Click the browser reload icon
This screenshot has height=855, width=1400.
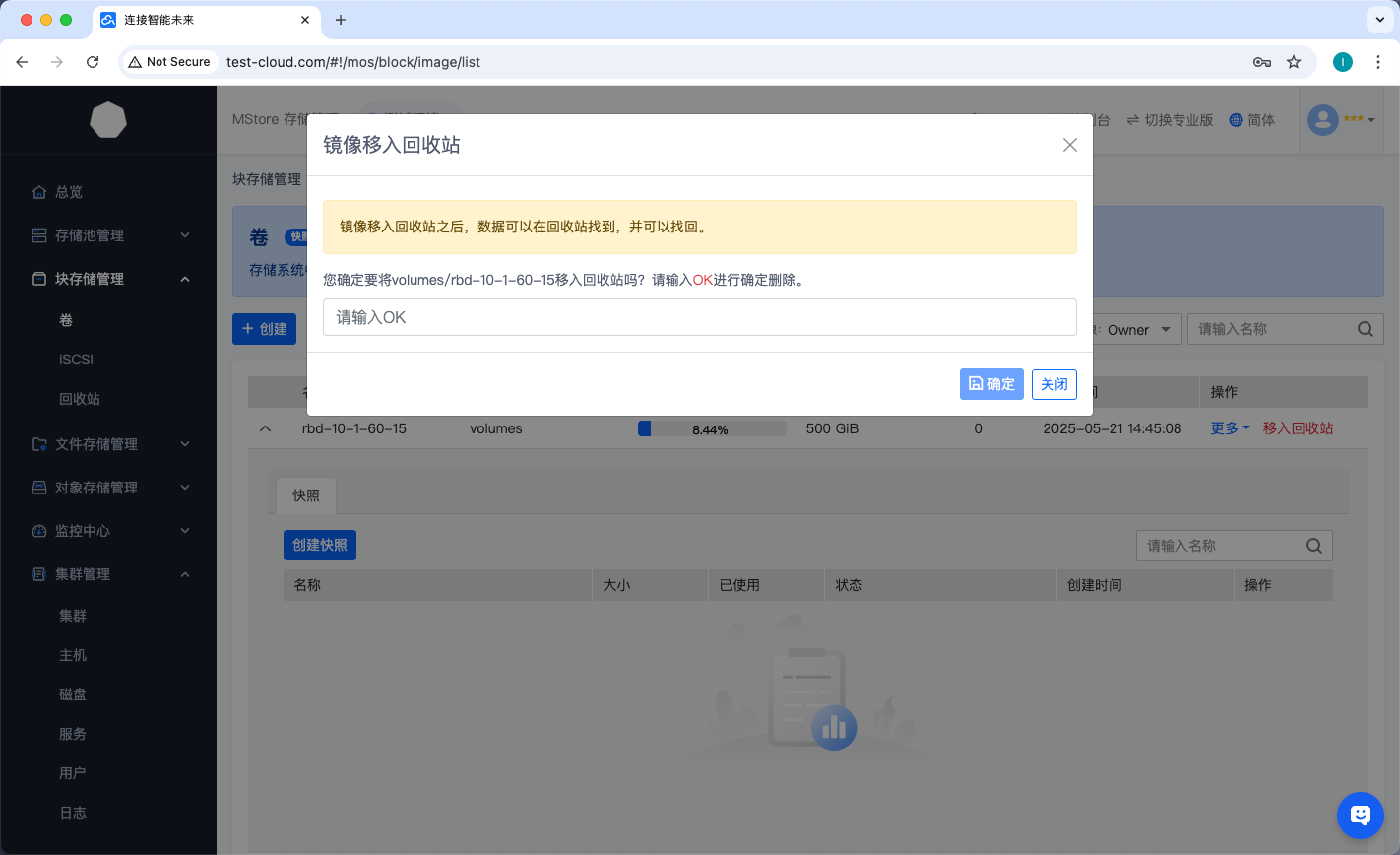click(x=93, y=62)
